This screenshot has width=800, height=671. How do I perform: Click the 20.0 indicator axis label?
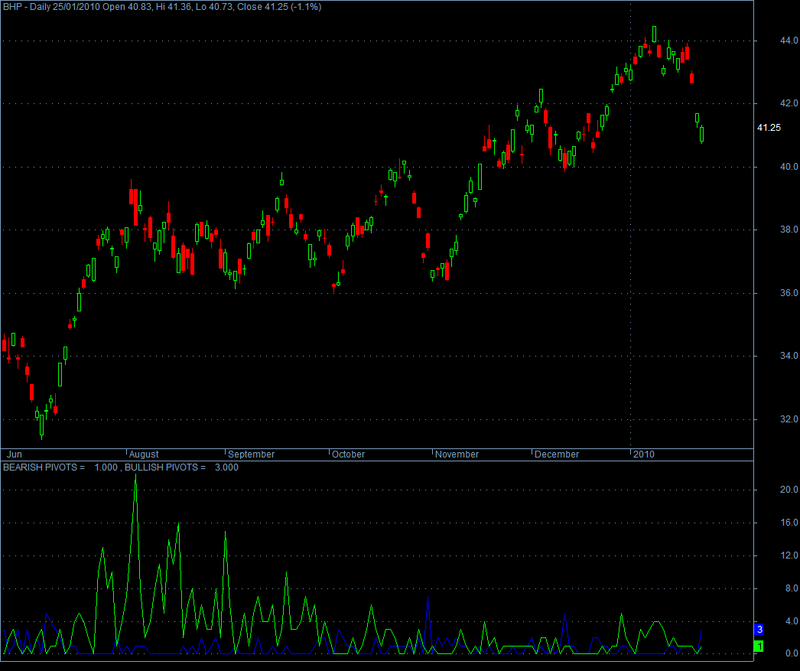[789, 489]
